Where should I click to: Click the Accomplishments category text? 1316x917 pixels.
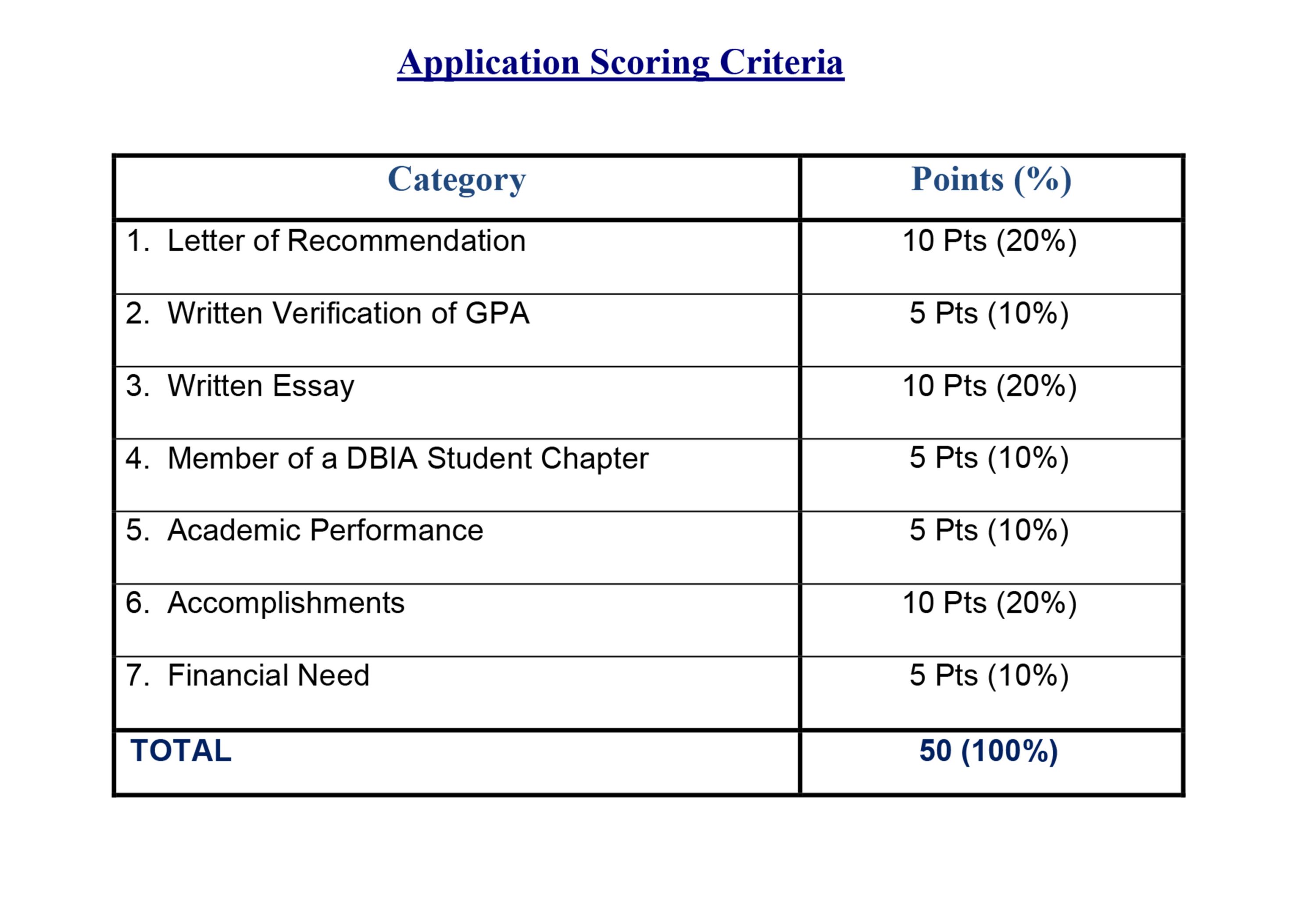point(286,603)
